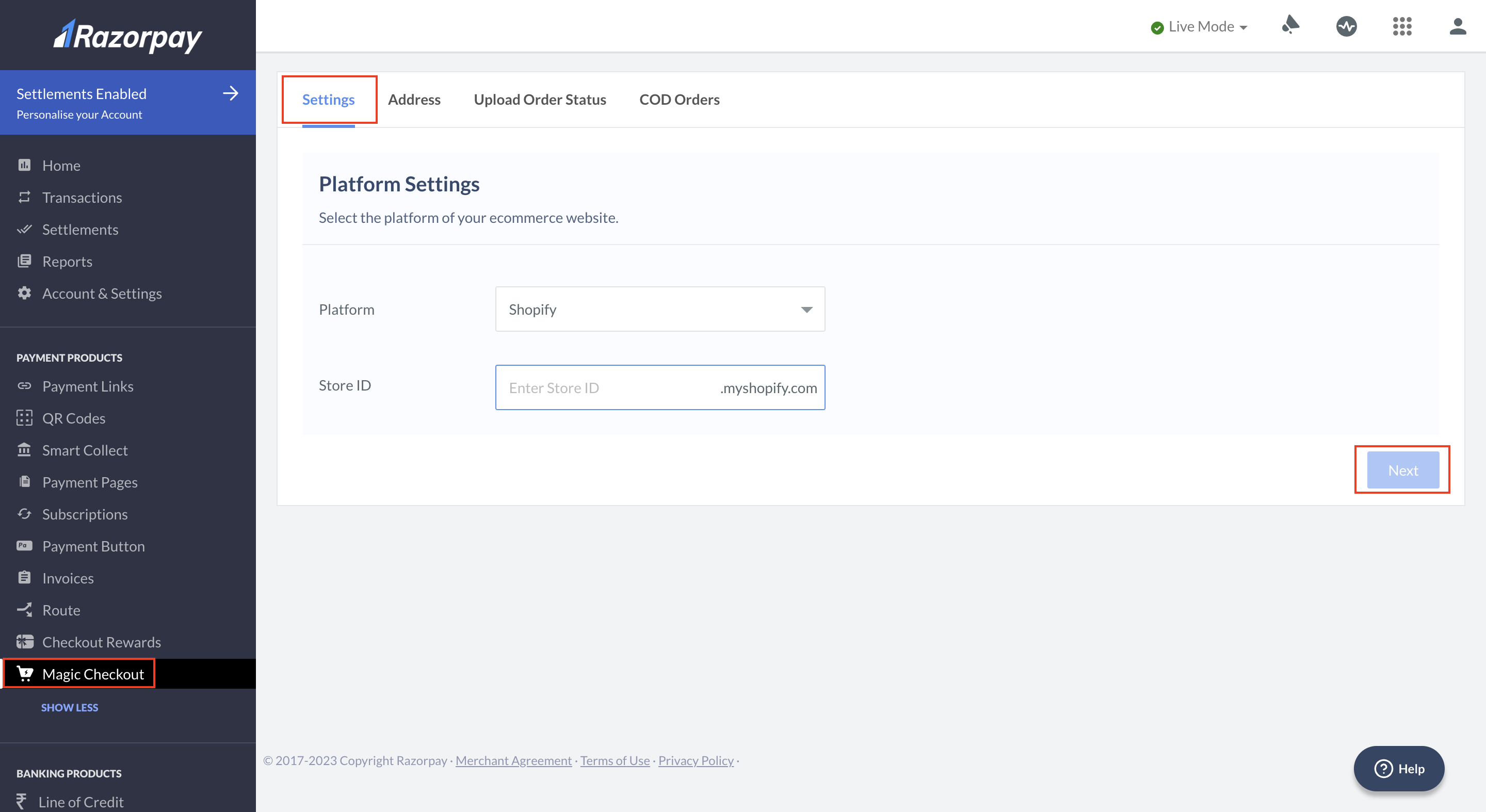Switch to the Address tab
The height and width of the screenshot is (812, 1486).
pyautogui.click(x=414, y=99)
